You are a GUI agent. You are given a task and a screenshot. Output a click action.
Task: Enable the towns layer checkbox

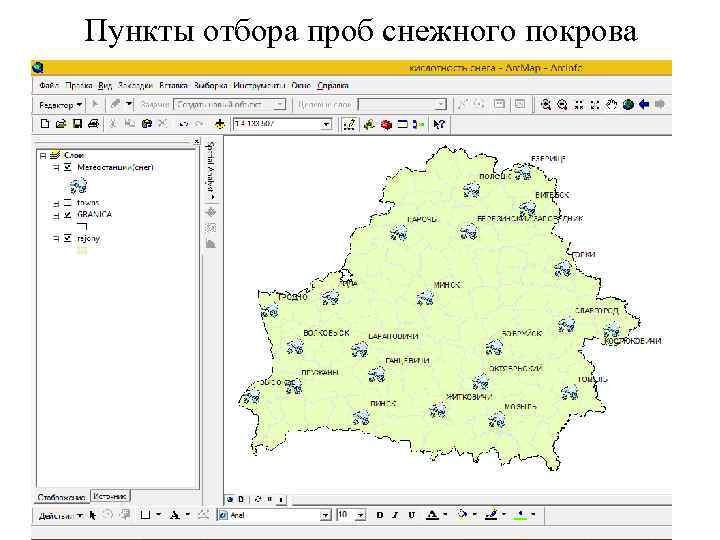(67, 202)
